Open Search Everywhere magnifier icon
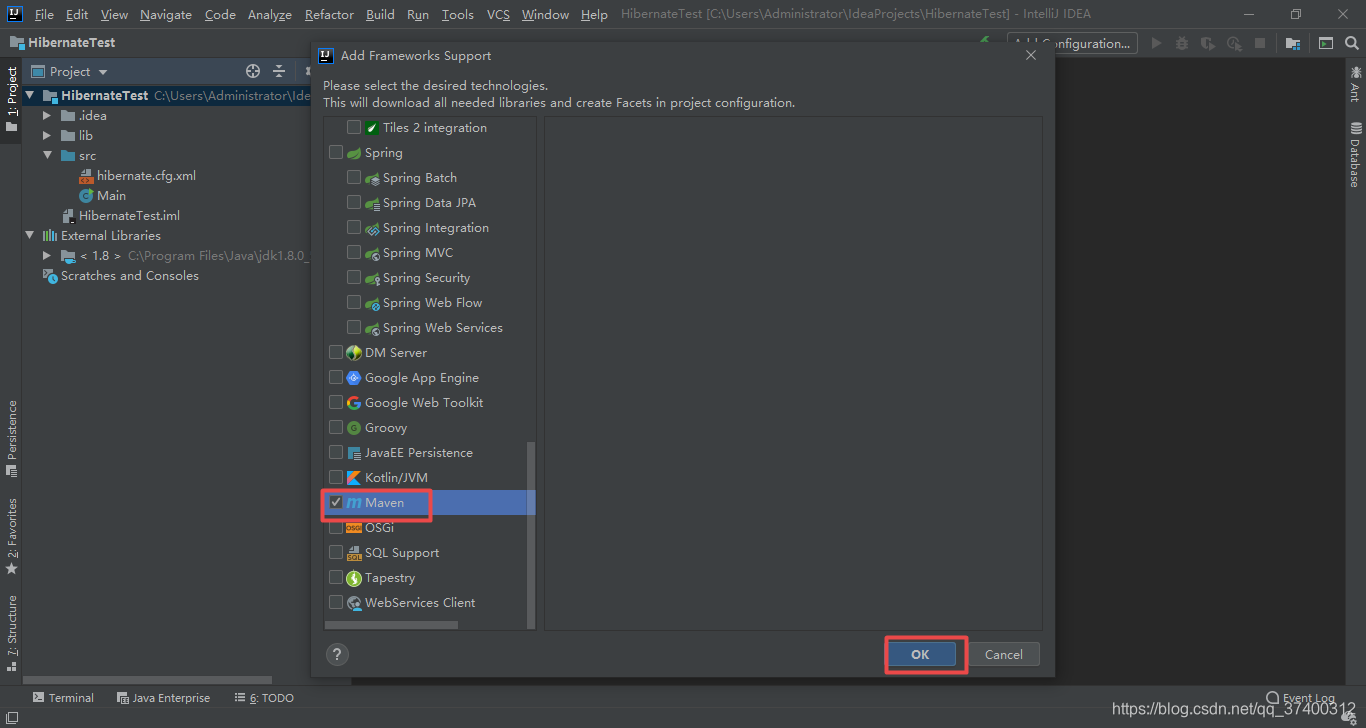The width and height of the screenshot is (1366, 728). (1351, 43)
